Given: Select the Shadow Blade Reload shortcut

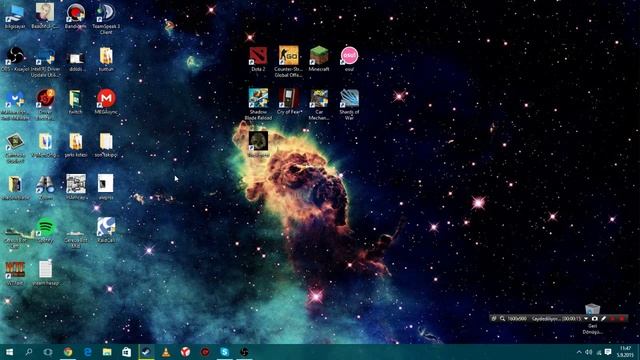Looking at the screenshot, I should (258, 98).
